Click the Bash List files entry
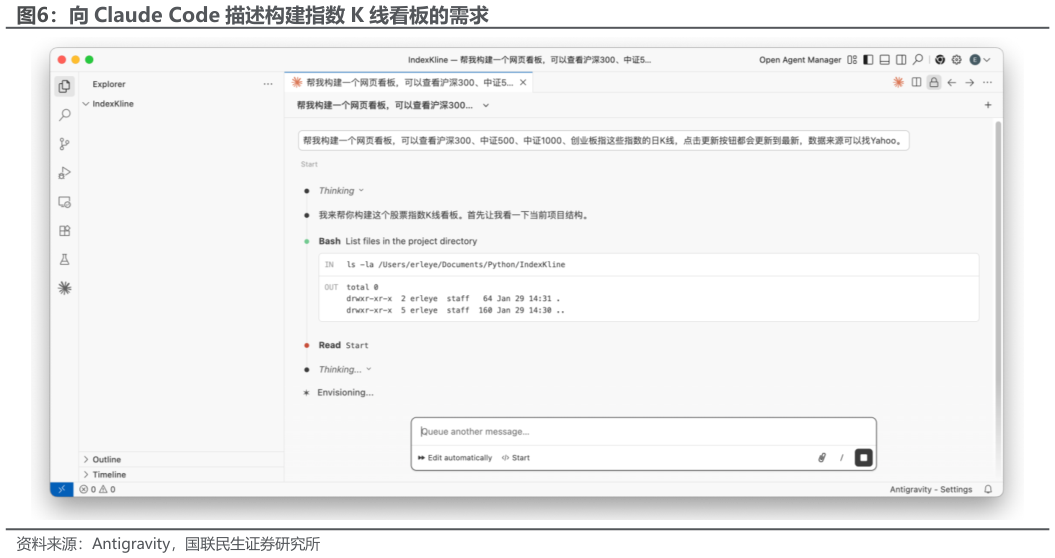1055x558 pixels. pyautogui.click(x=398, y=241)
